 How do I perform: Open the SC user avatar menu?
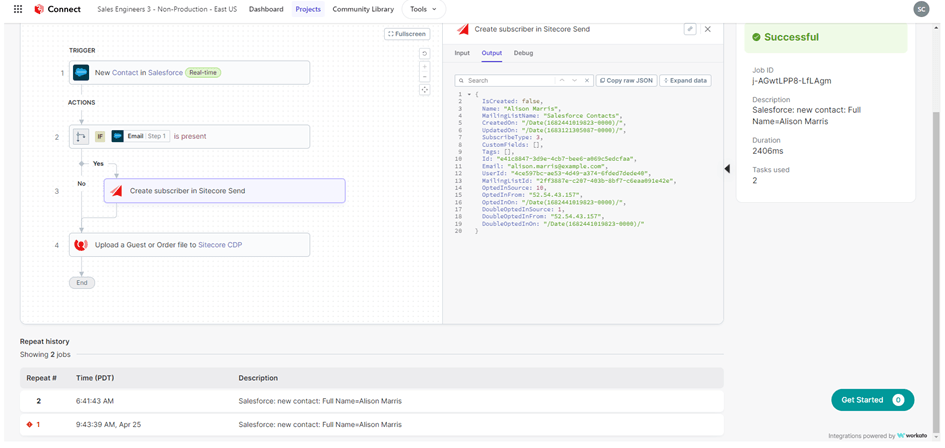coord(921,9)
